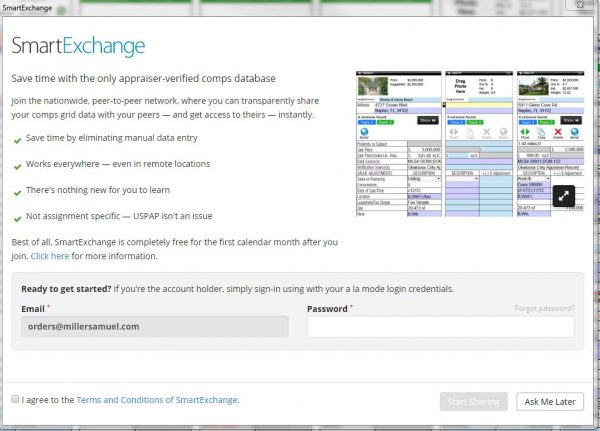Viewport: 600px width, 431px height.
Task: Click the 'Forgot password?' link
Action: (544, 309)
